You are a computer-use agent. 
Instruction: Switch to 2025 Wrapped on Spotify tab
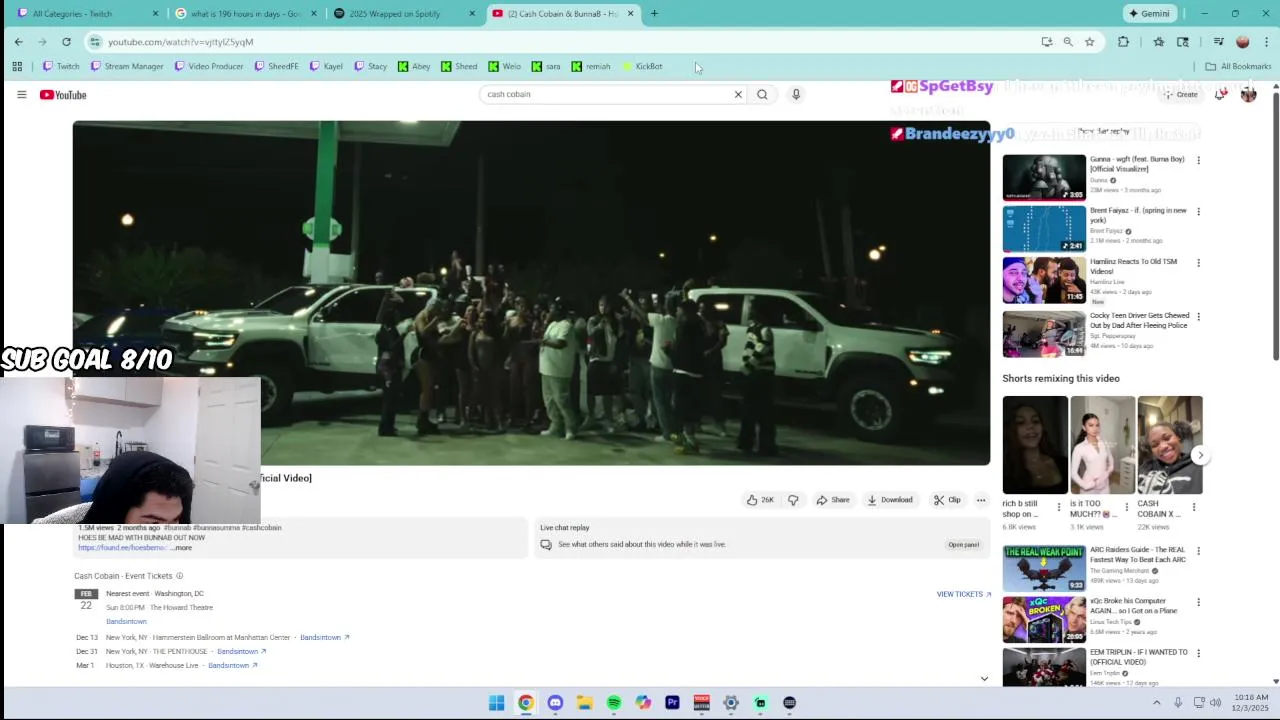[x=405, y=13]
